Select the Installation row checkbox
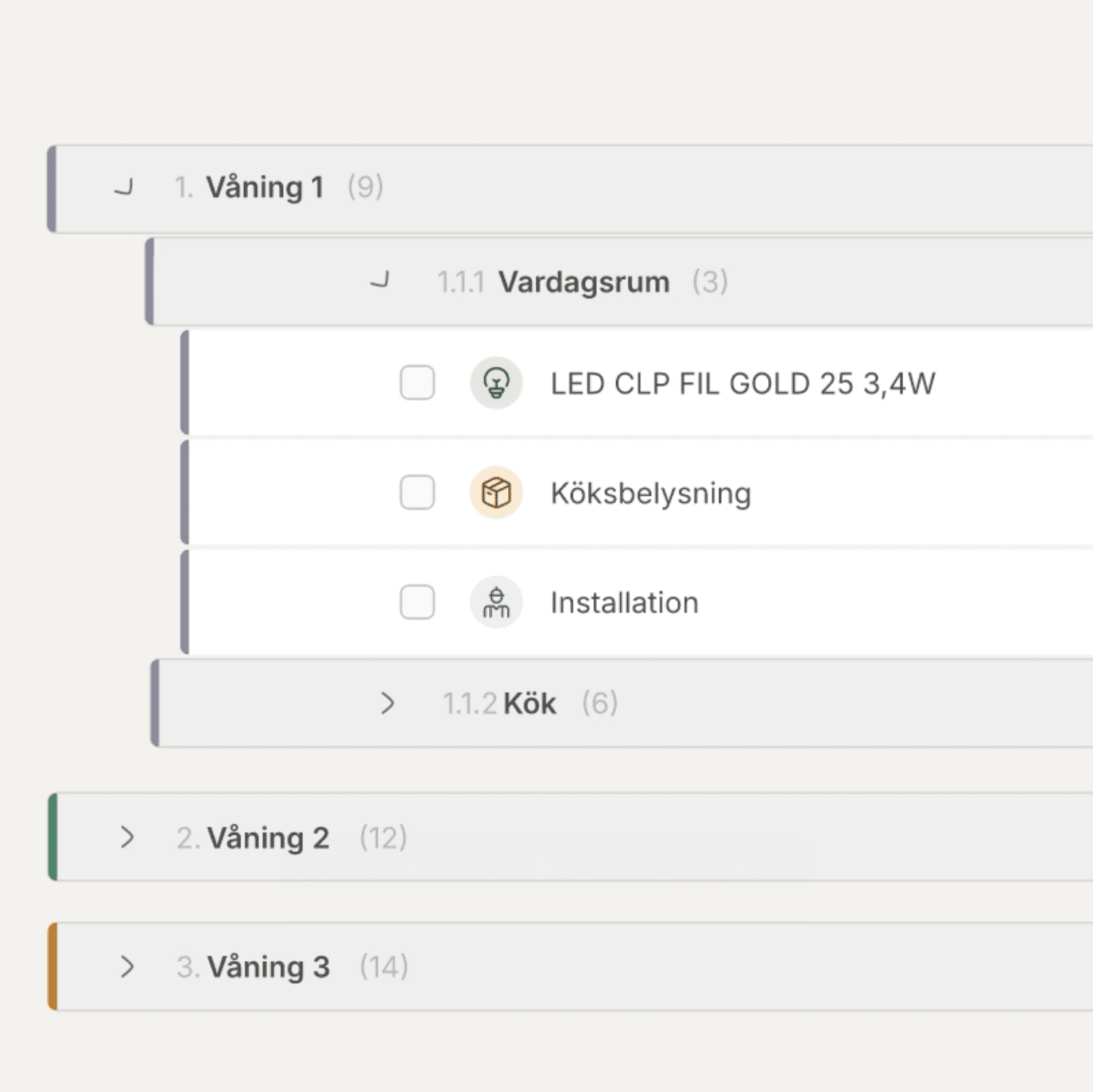Image resolution: width=1093 pixels, height=1092 pixels. [x=417, y=602]
